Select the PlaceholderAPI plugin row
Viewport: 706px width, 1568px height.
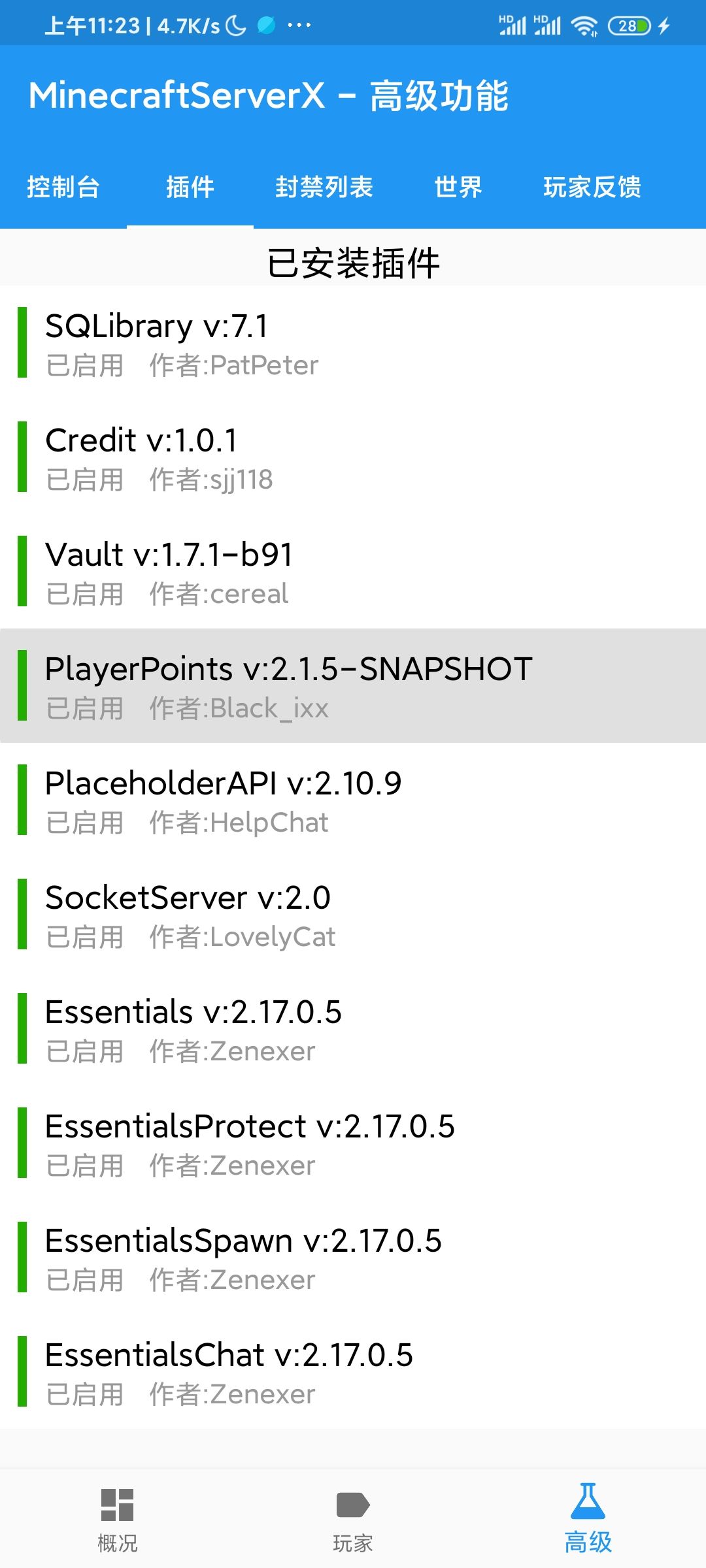tap(353, 800)
